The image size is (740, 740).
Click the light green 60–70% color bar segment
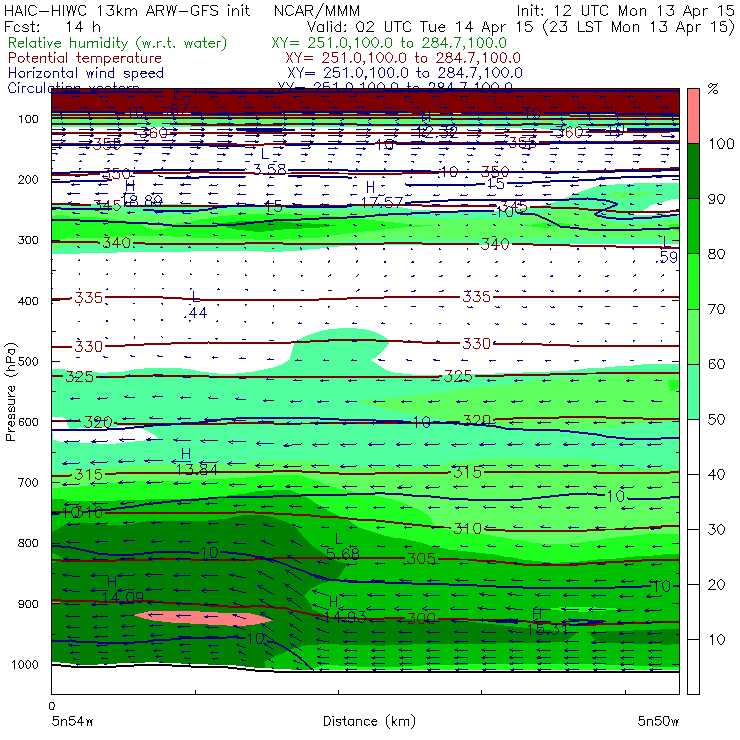point(693,336)
